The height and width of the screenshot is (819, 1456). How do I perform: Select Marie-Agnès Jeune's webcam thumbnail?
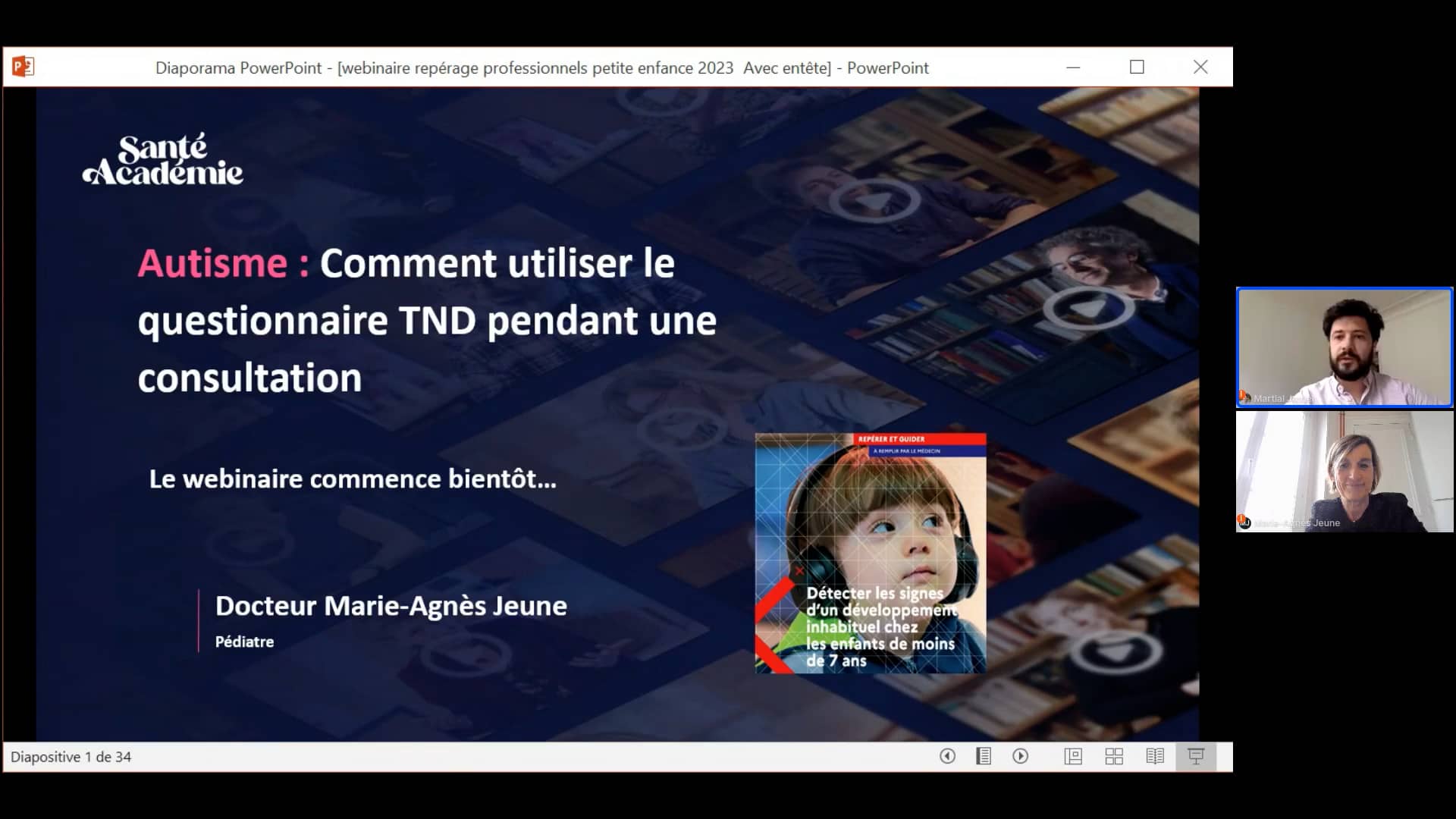coord(1344,472)
